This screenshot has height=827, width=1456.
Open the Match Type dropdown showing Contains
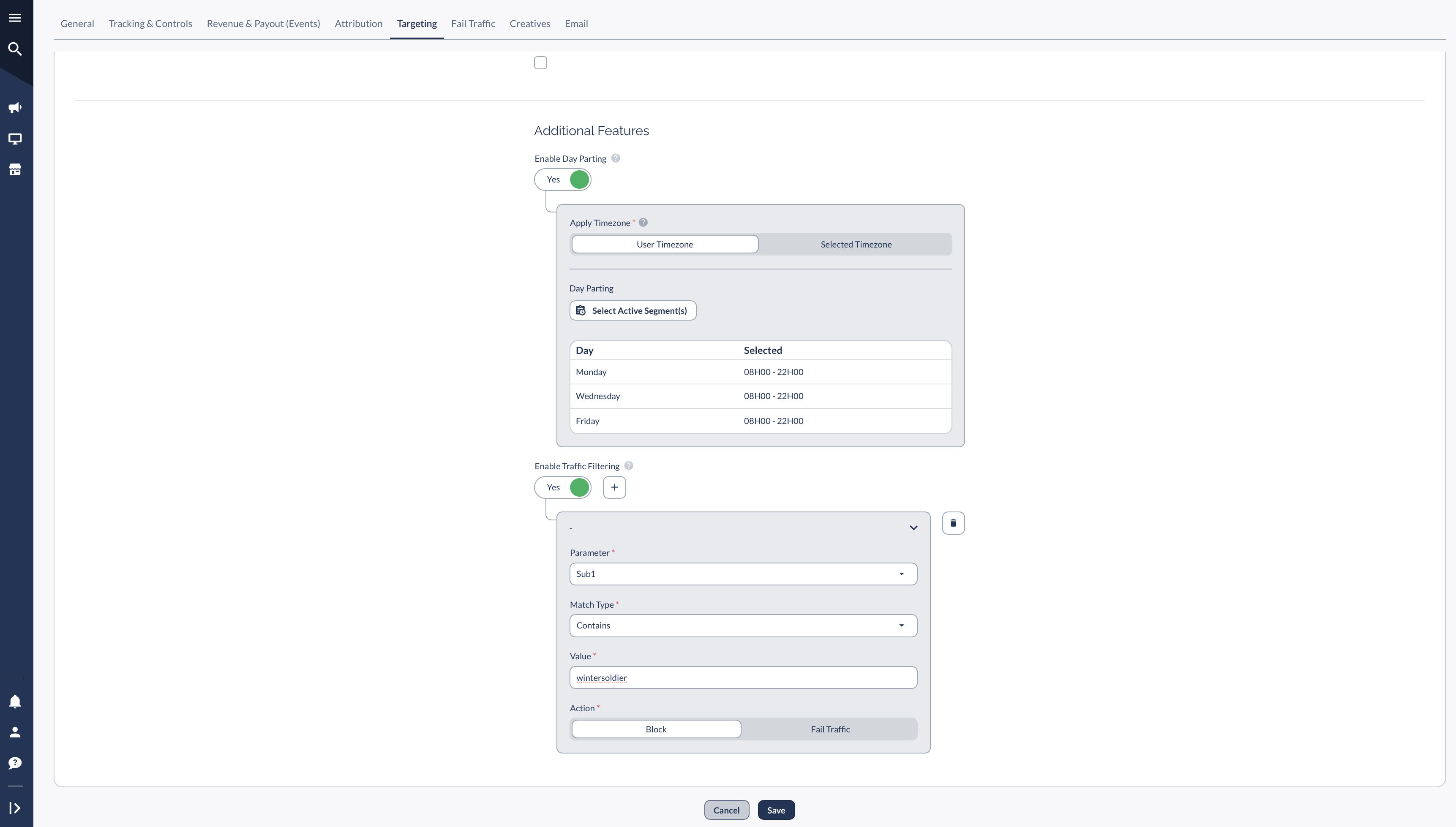(743, 626)
